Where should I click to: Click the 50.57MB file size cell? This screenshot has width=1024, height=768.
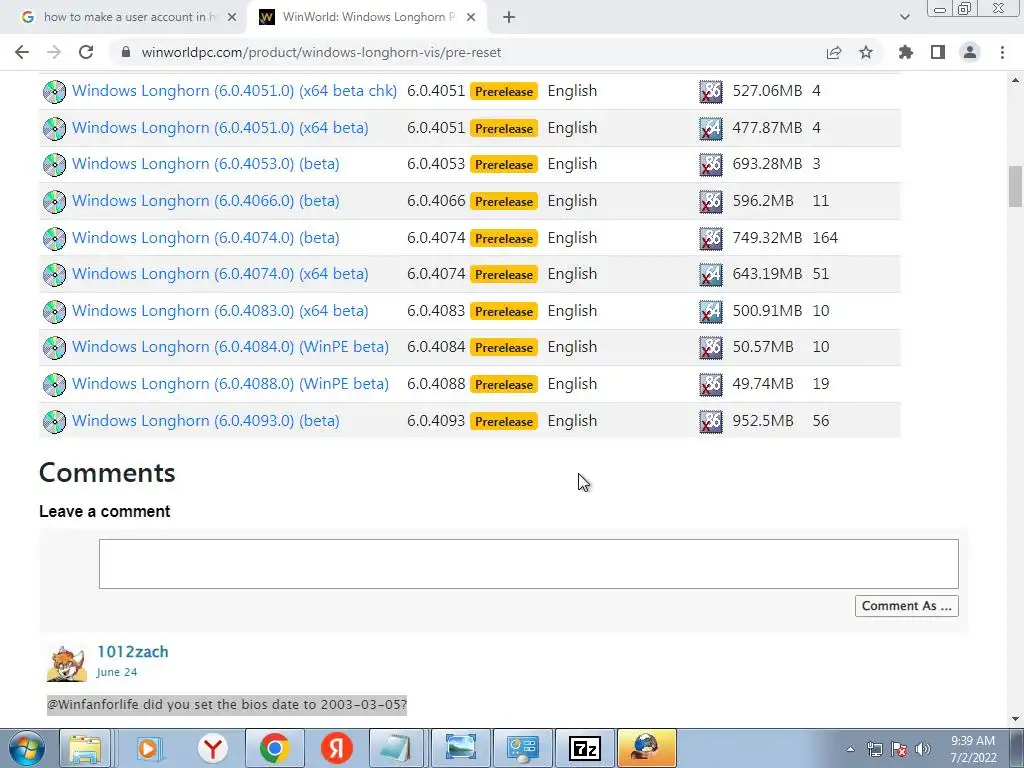coord(763,347)
